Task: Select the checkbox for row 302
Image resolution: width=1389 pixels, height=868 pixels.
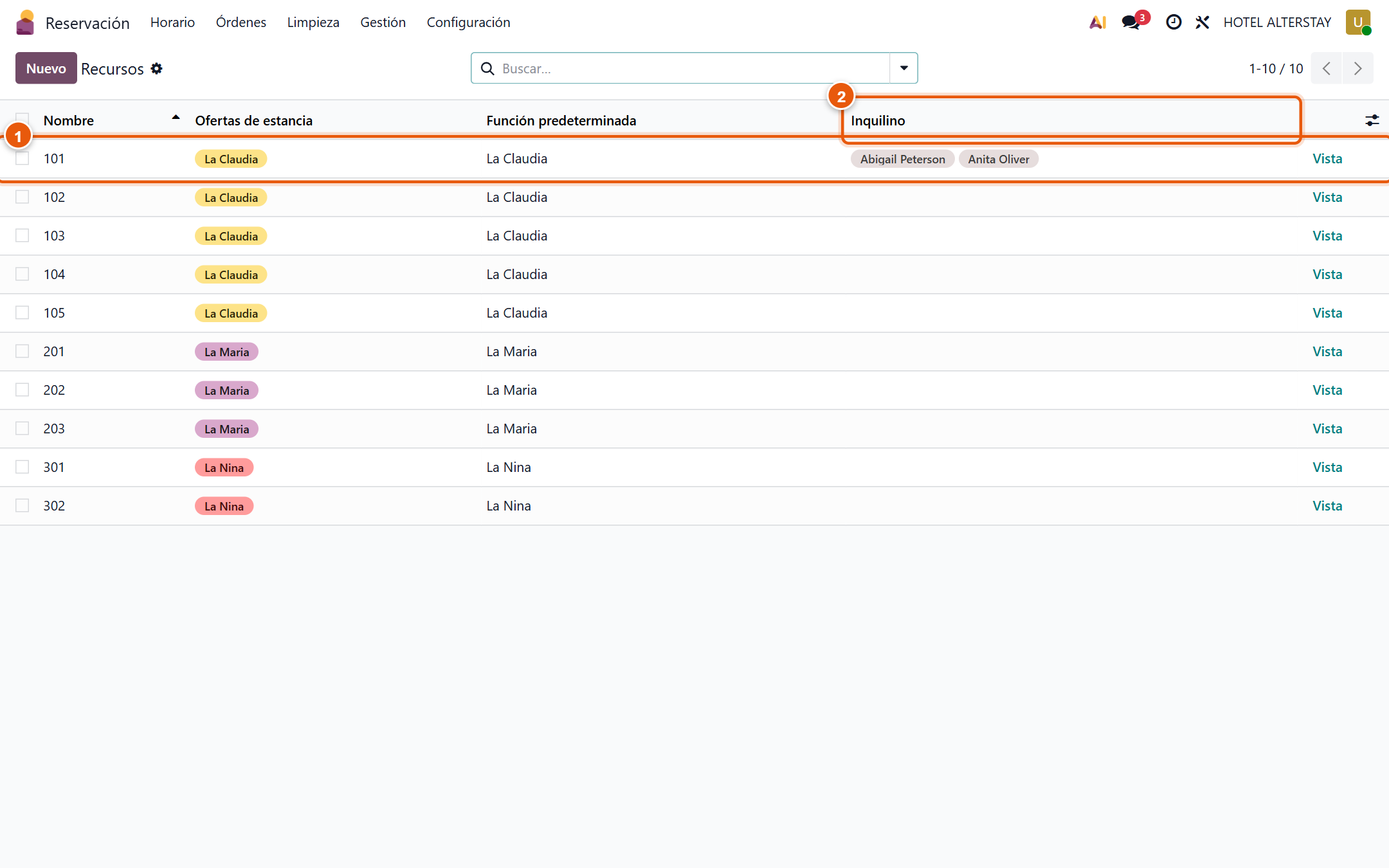Action: pyautogui.click(x=23, y=505)
